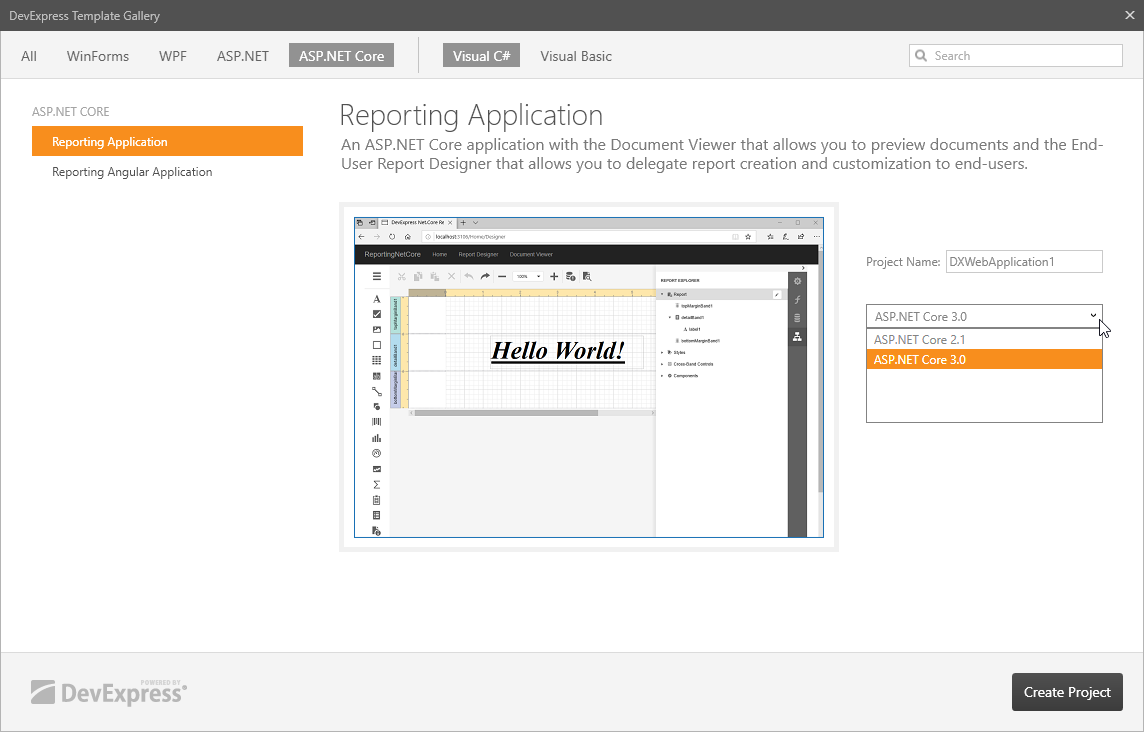1144x732 pixels.
Task: Go to the ASP.NET tab
Action: [x=243, y=56]
